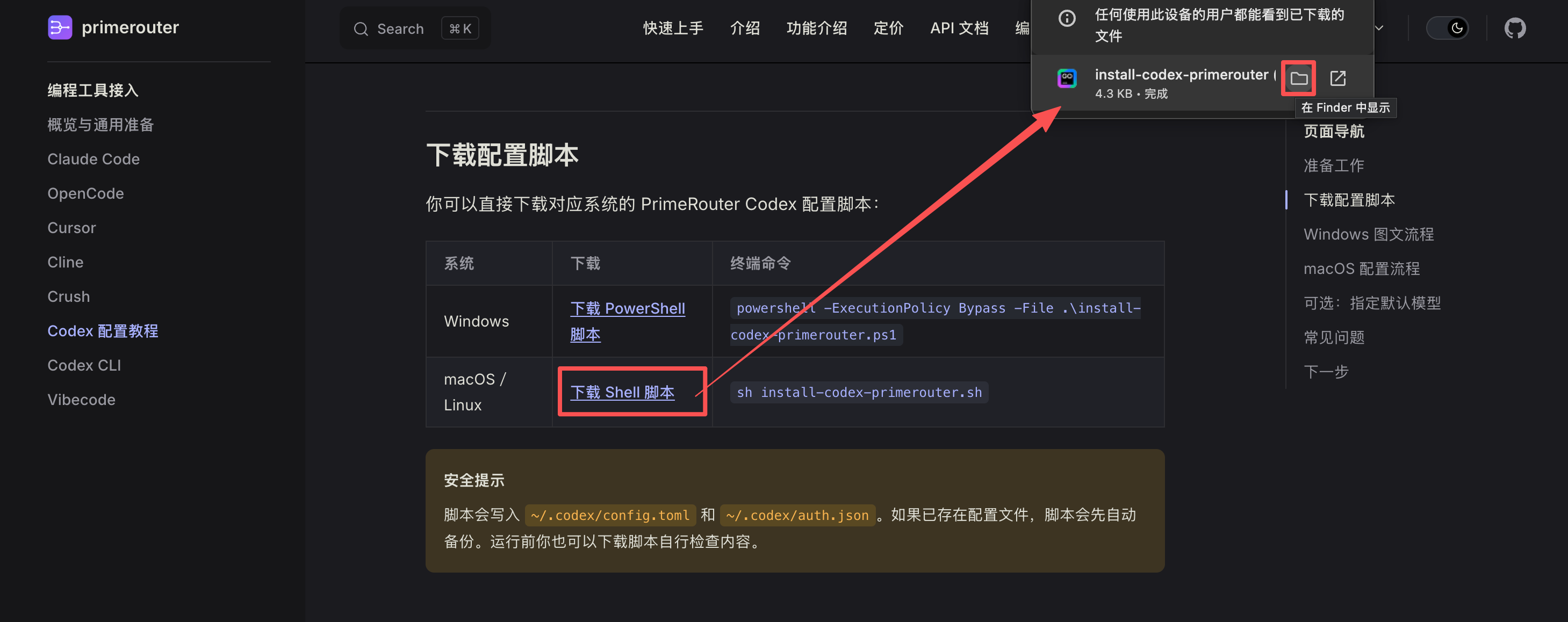Image resolution: width=1568 pixels, height=622 pixels.
Task: Click the install-codex-primerouter download filename
Action: tap(1184, 74)
